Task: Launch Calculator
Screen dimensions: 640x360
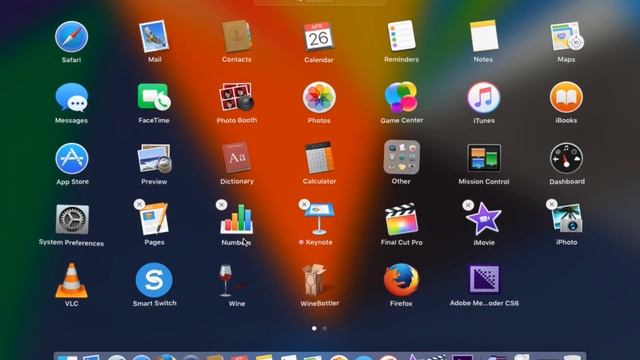Action: pyautogui.click(x=319, y=158)
